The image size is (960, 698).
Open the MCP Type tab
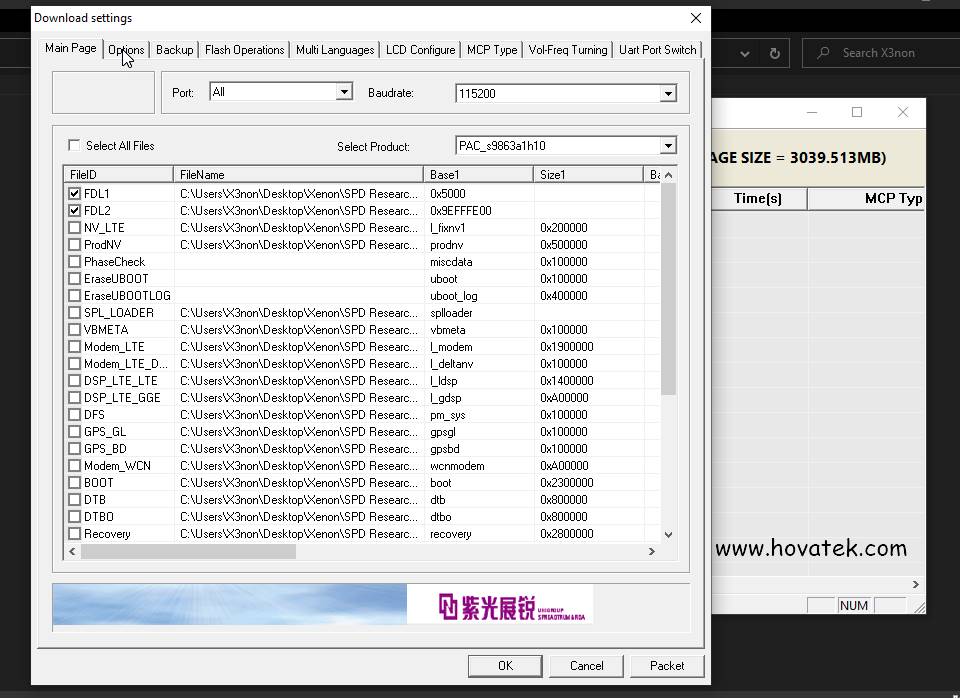pos(491,48)
